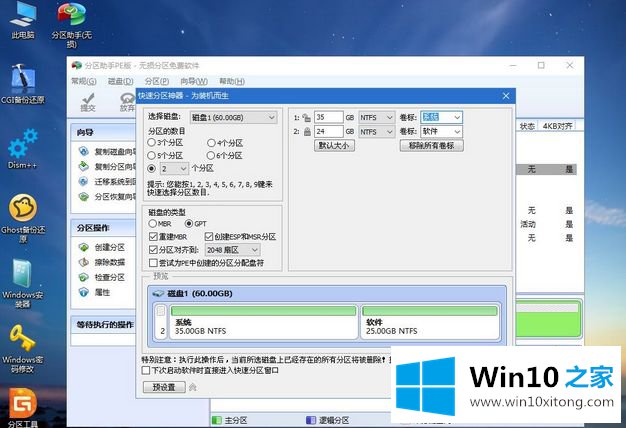
Task: Toggle 创建ESP和MSR分区 checkbox
Action: pyautogui.click(x=208, y=237)
